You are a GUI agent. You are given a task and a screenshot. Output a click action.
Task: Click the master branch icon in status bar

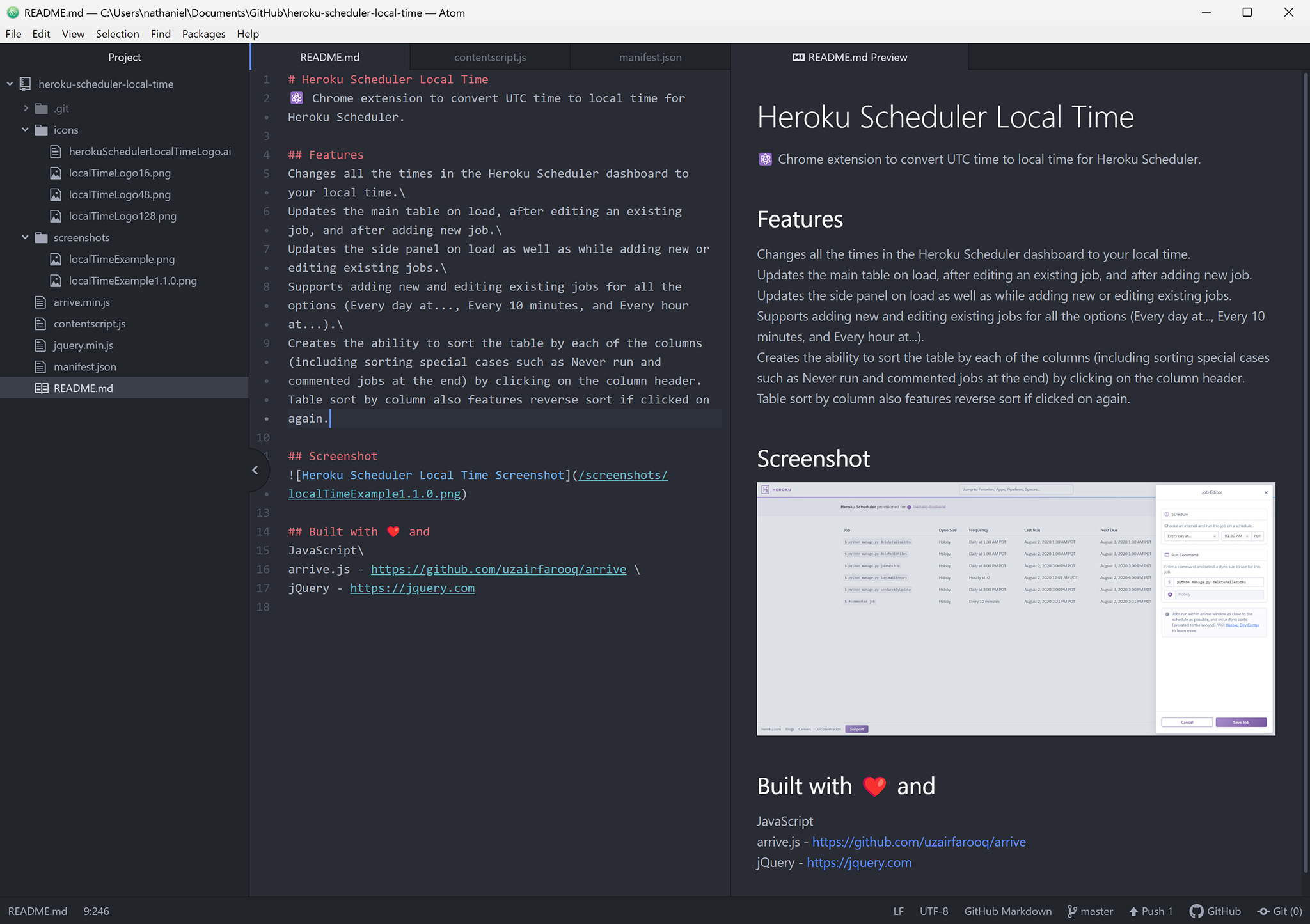pyautogui.click(x=1071, y=911)
